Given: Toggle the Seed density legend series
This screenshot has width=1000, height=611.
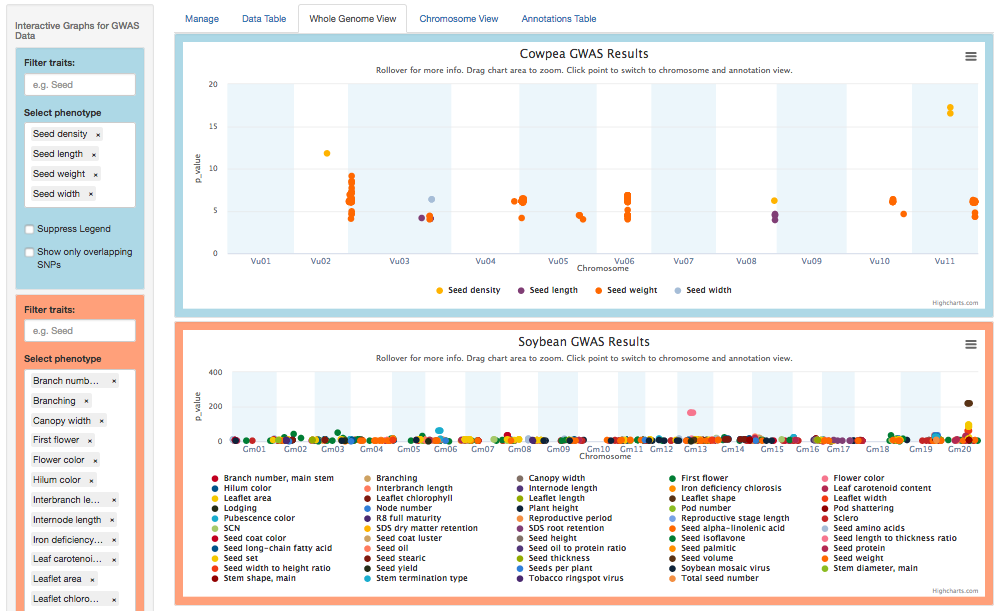Looking at the screenshot, I should (x=468, y=290).
